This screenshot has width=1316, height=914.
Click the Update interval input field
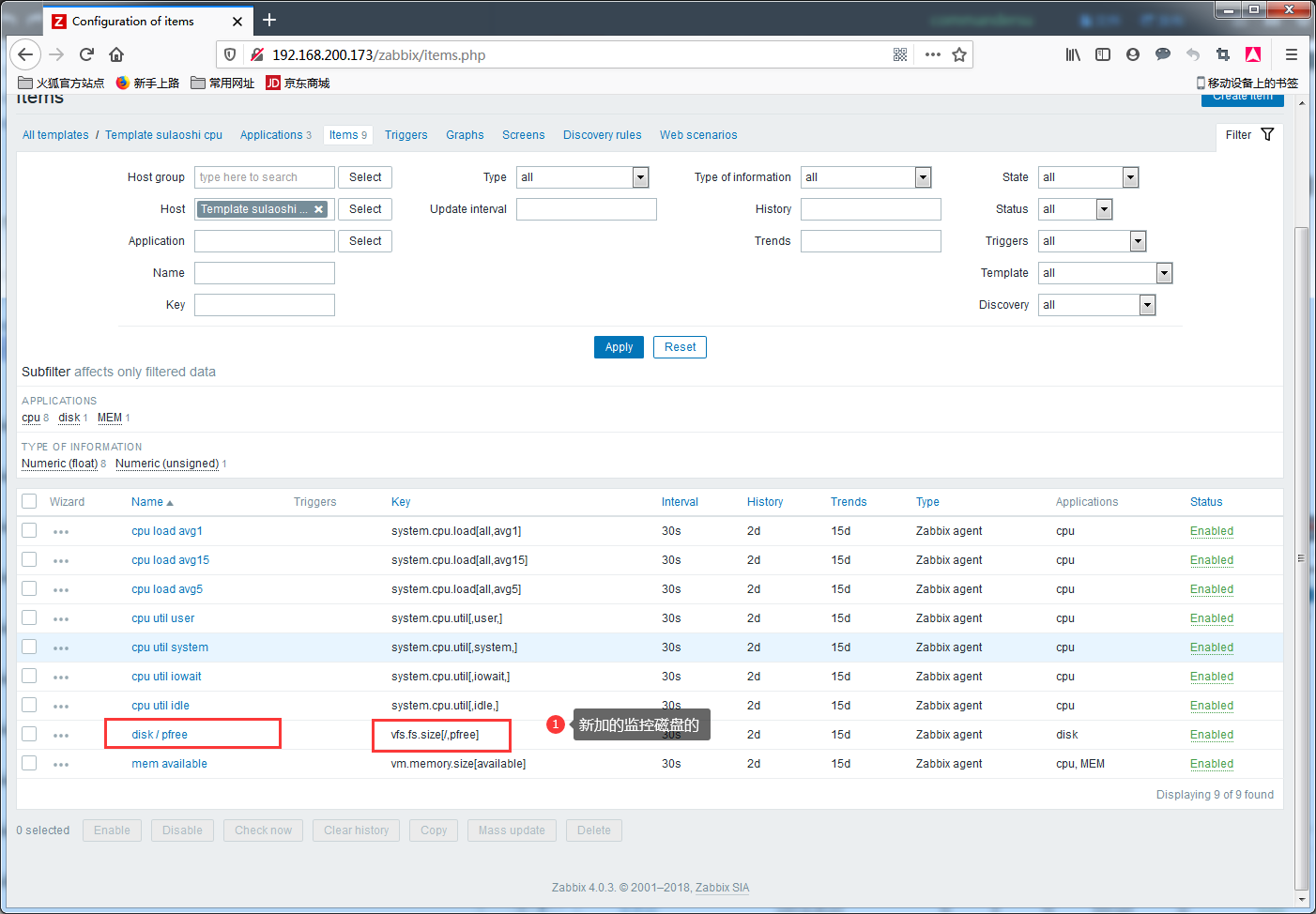(587, 209)
